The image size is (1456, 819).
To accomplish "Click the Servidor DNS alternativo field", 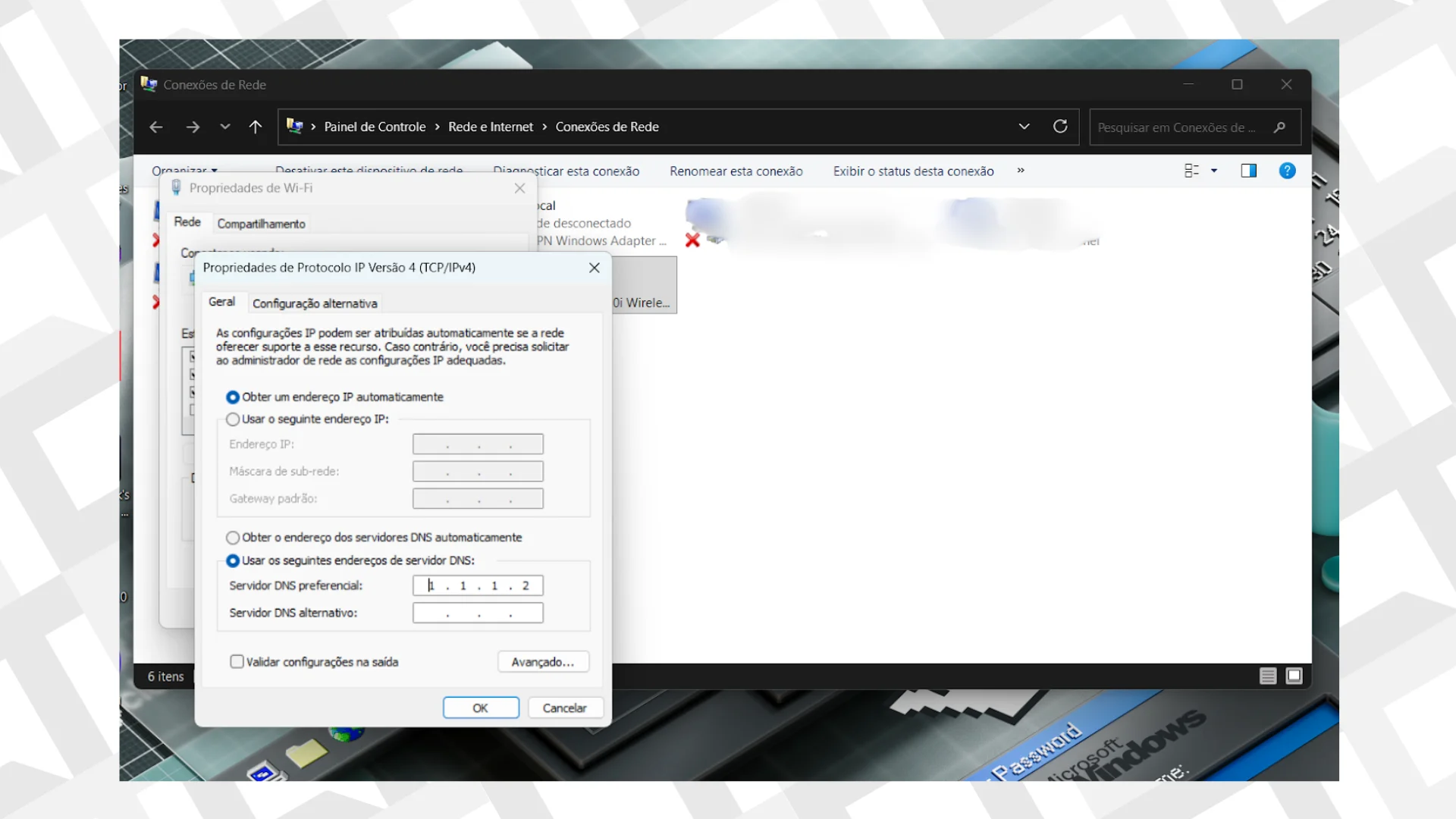I will pos(478,613).
